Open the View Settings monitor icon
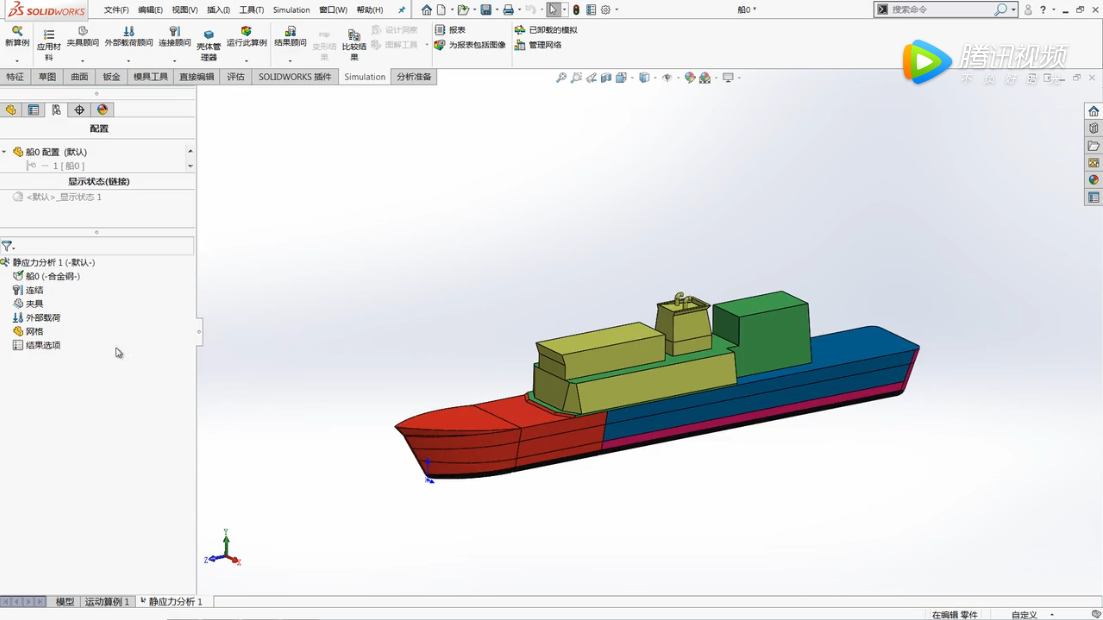1103x620 pixels. (x=728, y=77)
